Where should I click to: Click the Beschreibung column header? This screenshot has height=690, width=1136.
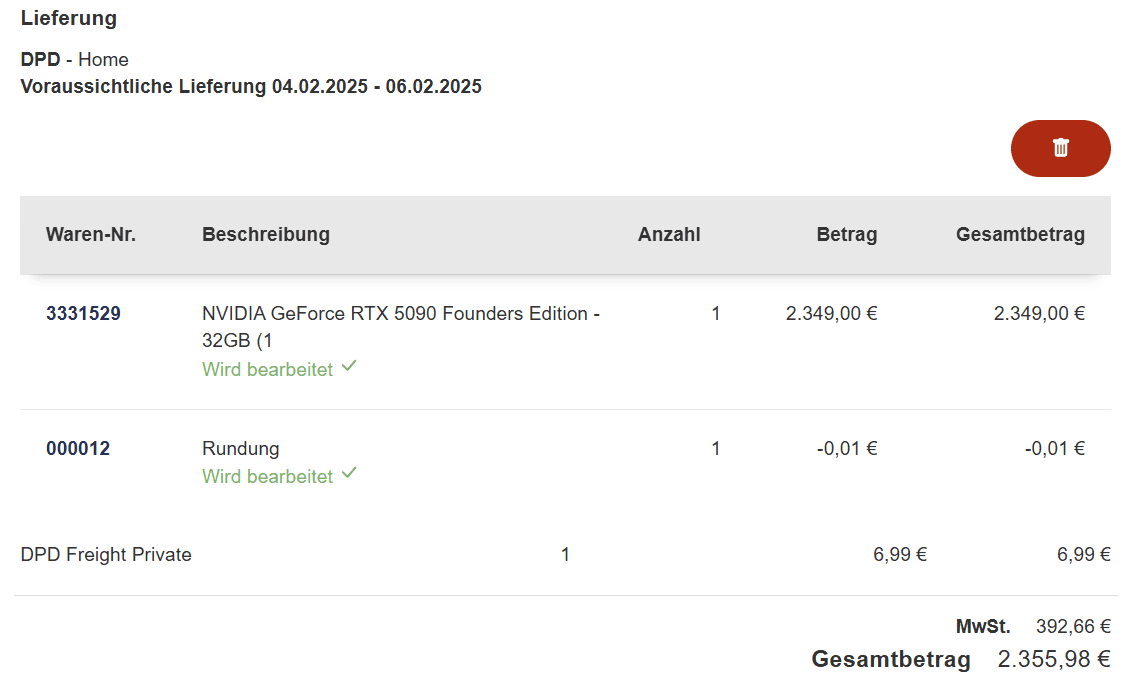coord(266,235)
